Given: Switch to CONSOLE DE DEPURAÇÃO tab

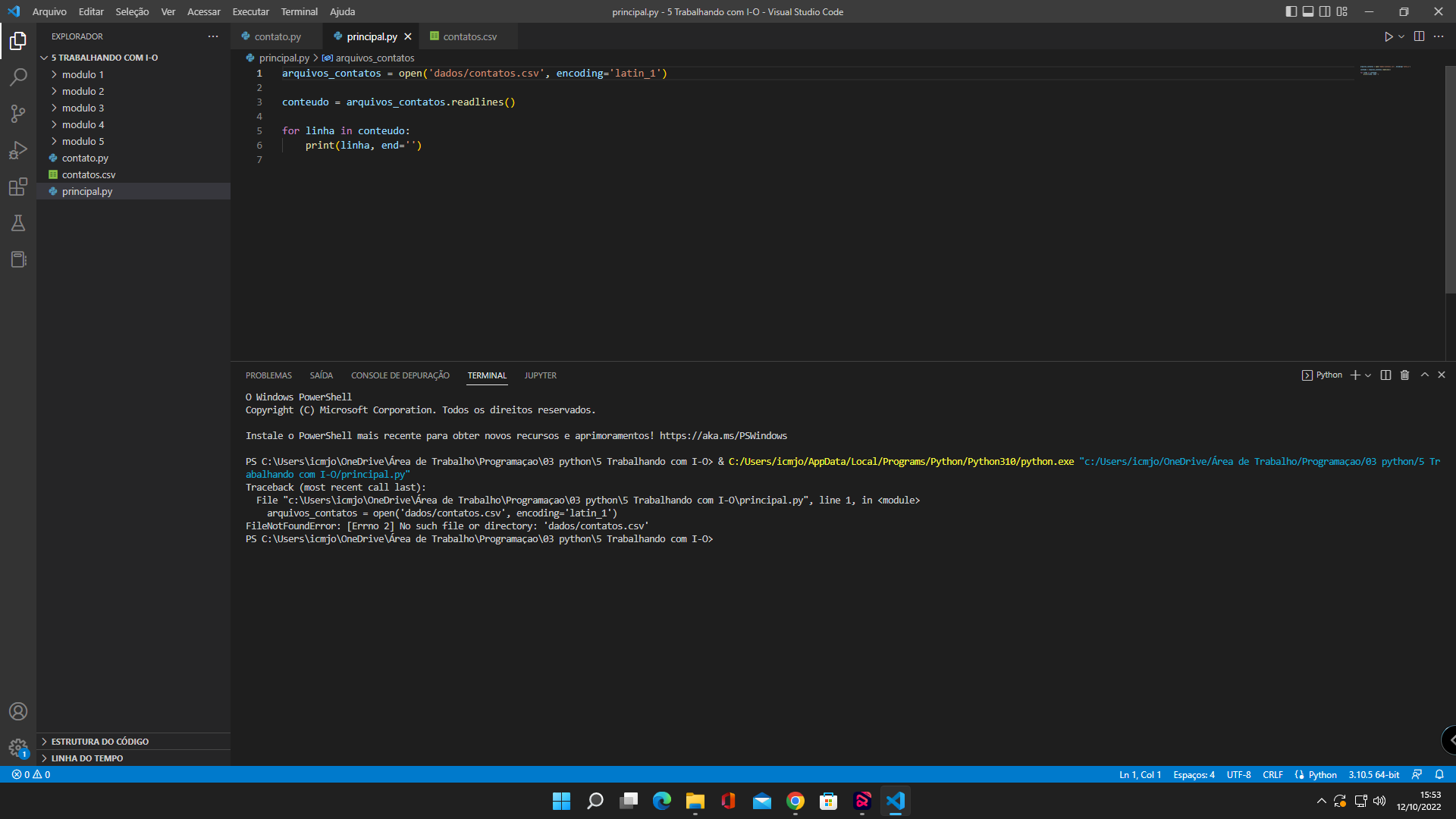Looking at the screenshot, I should click(400, 375).
